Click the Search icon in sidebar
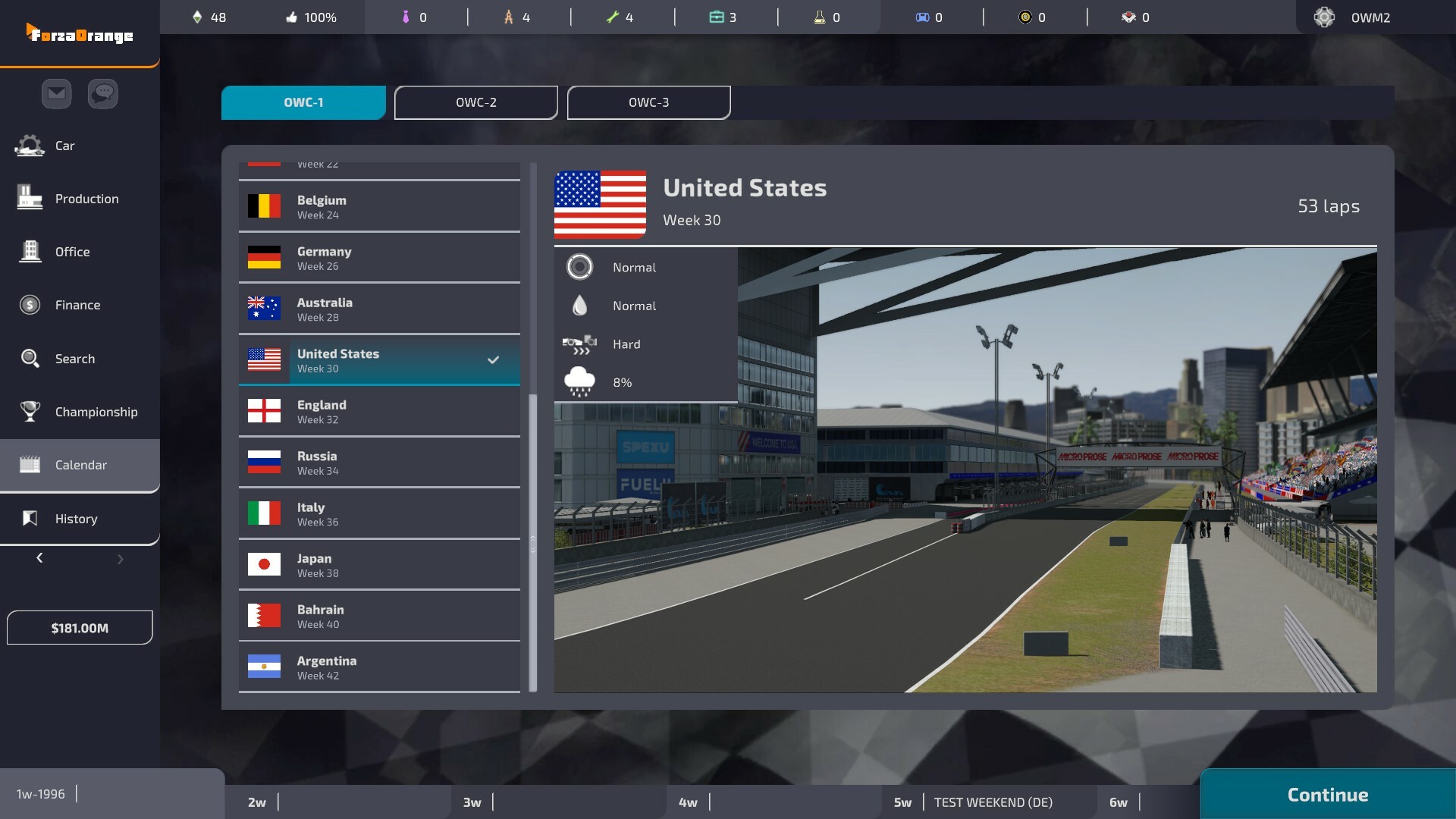The height and width of the screenshot is (819, 1456). [31, 358]
